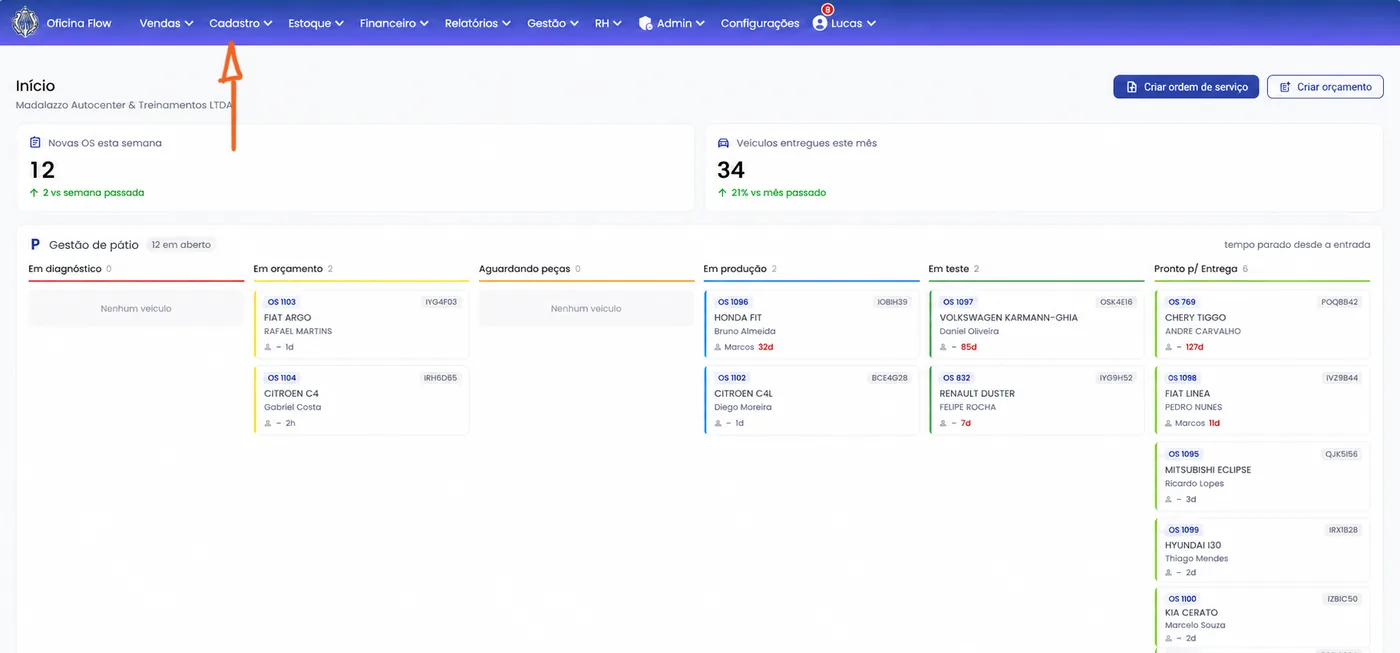Open the Admin dropdown menu
This screenshot has width=1400, height=653.
[671, 23]
